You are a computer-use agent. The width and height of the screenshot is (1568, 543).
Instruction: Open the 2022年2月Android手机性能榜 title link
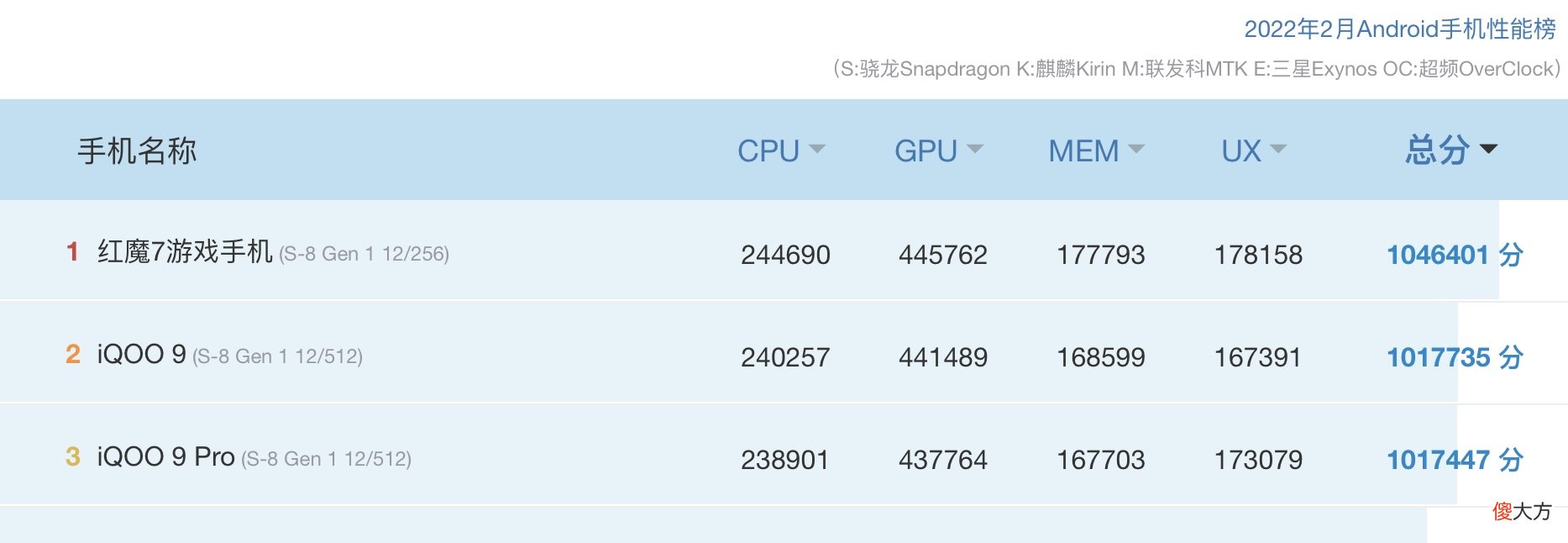[x=1399, y=29]
